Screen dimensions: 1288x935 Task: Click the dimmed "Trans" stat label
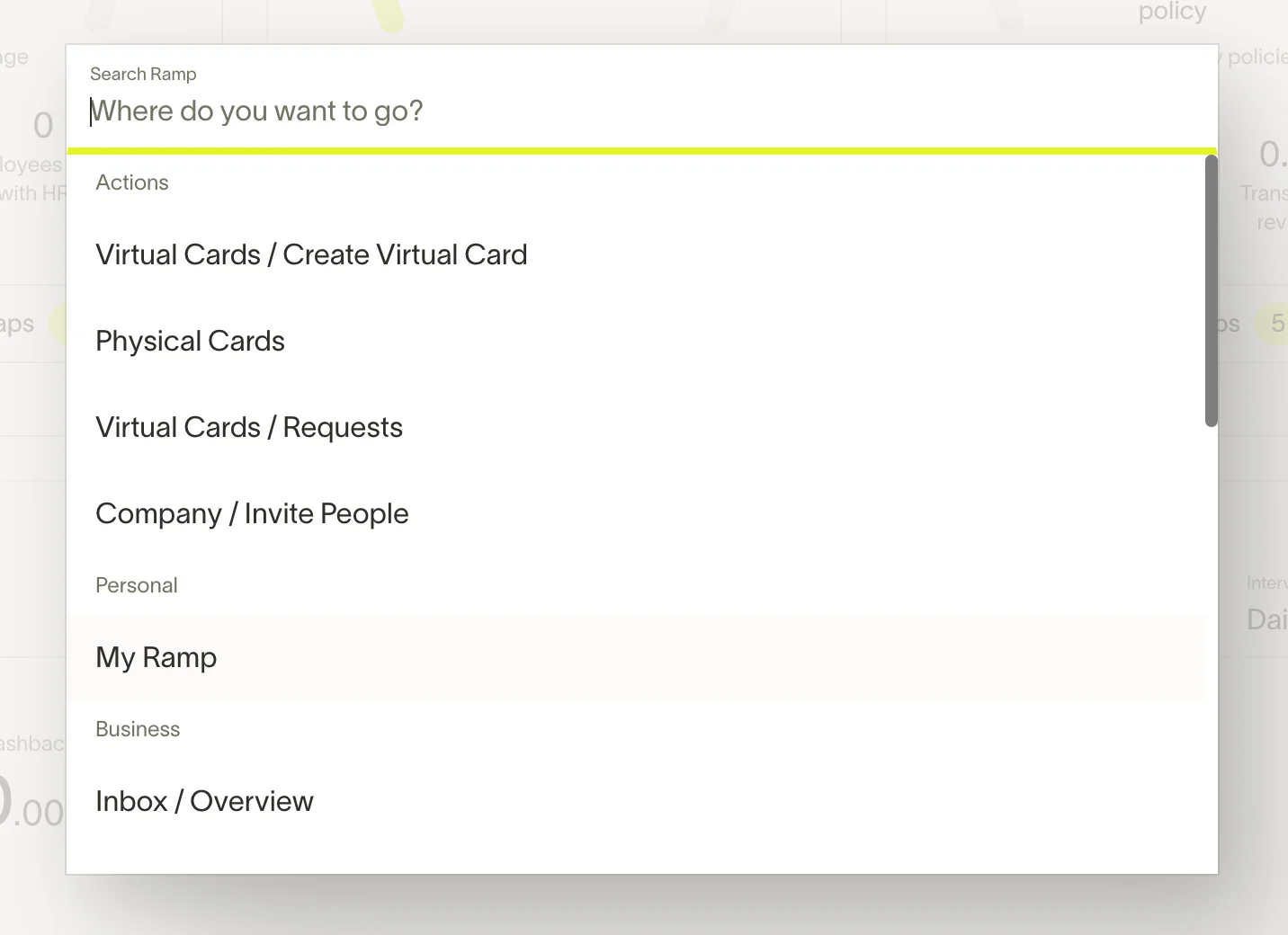click(x=1263, y=193)
